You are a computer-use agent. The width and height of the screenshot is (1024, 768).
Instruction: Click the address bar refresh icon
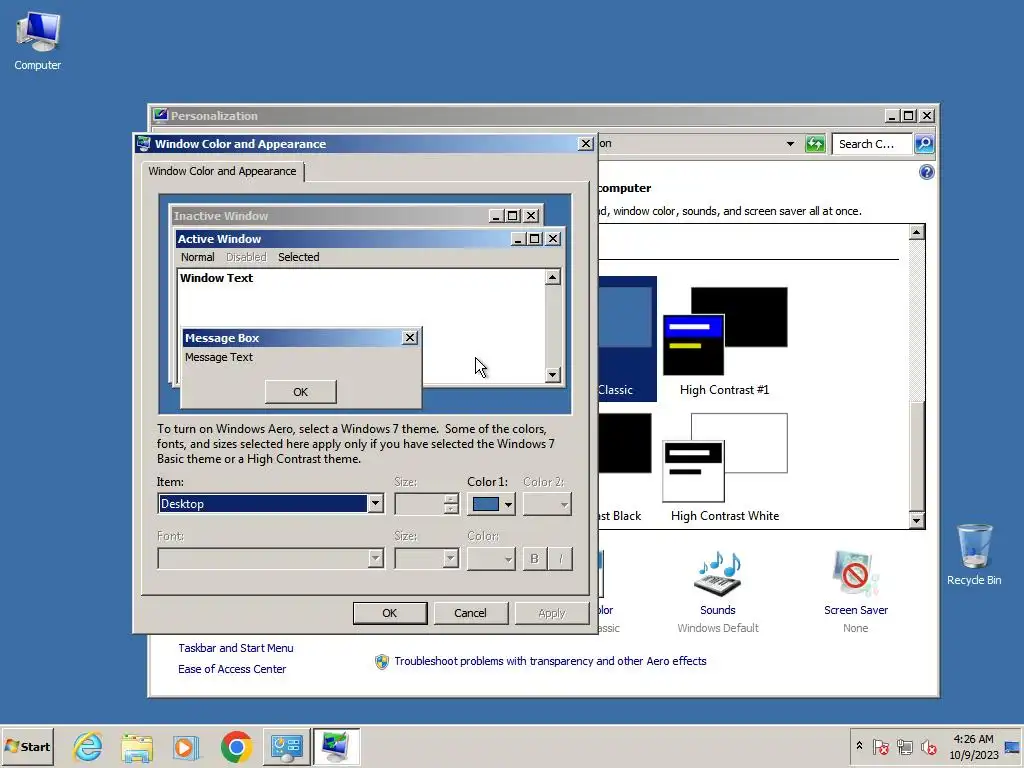[815, 144]
